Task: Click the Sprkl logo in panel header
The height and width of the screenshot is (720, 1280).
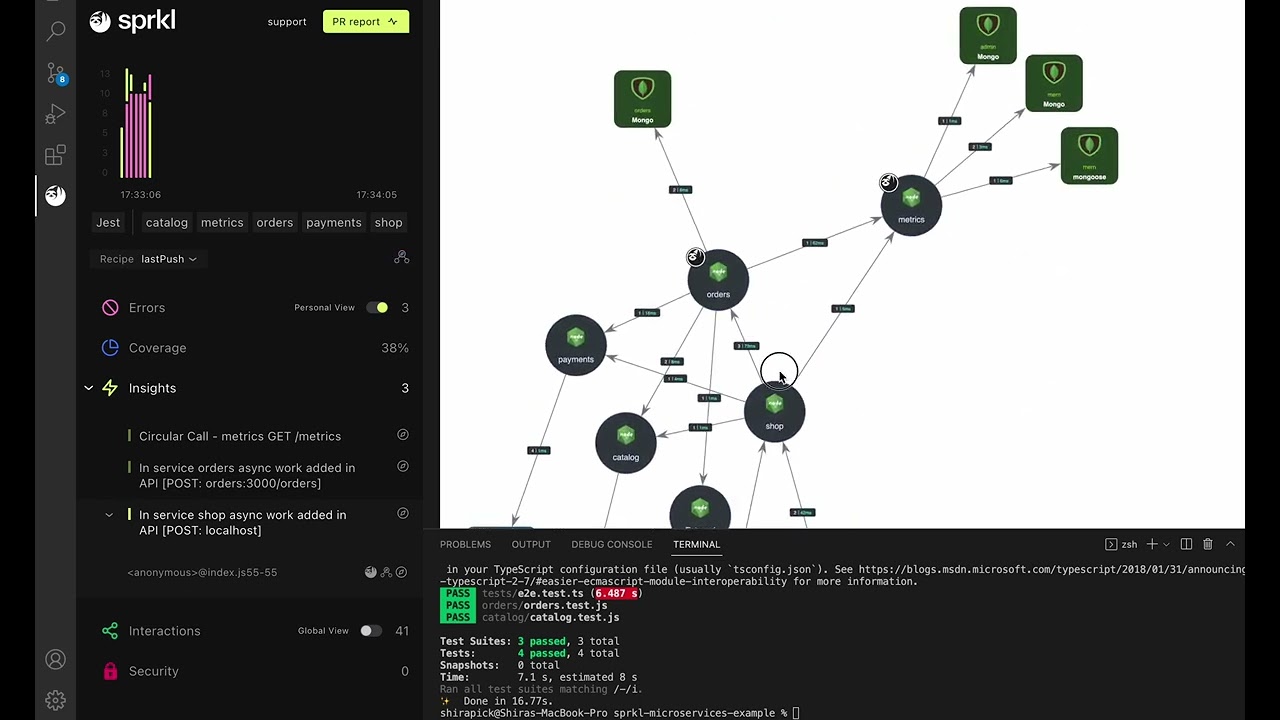Action: 132,21
